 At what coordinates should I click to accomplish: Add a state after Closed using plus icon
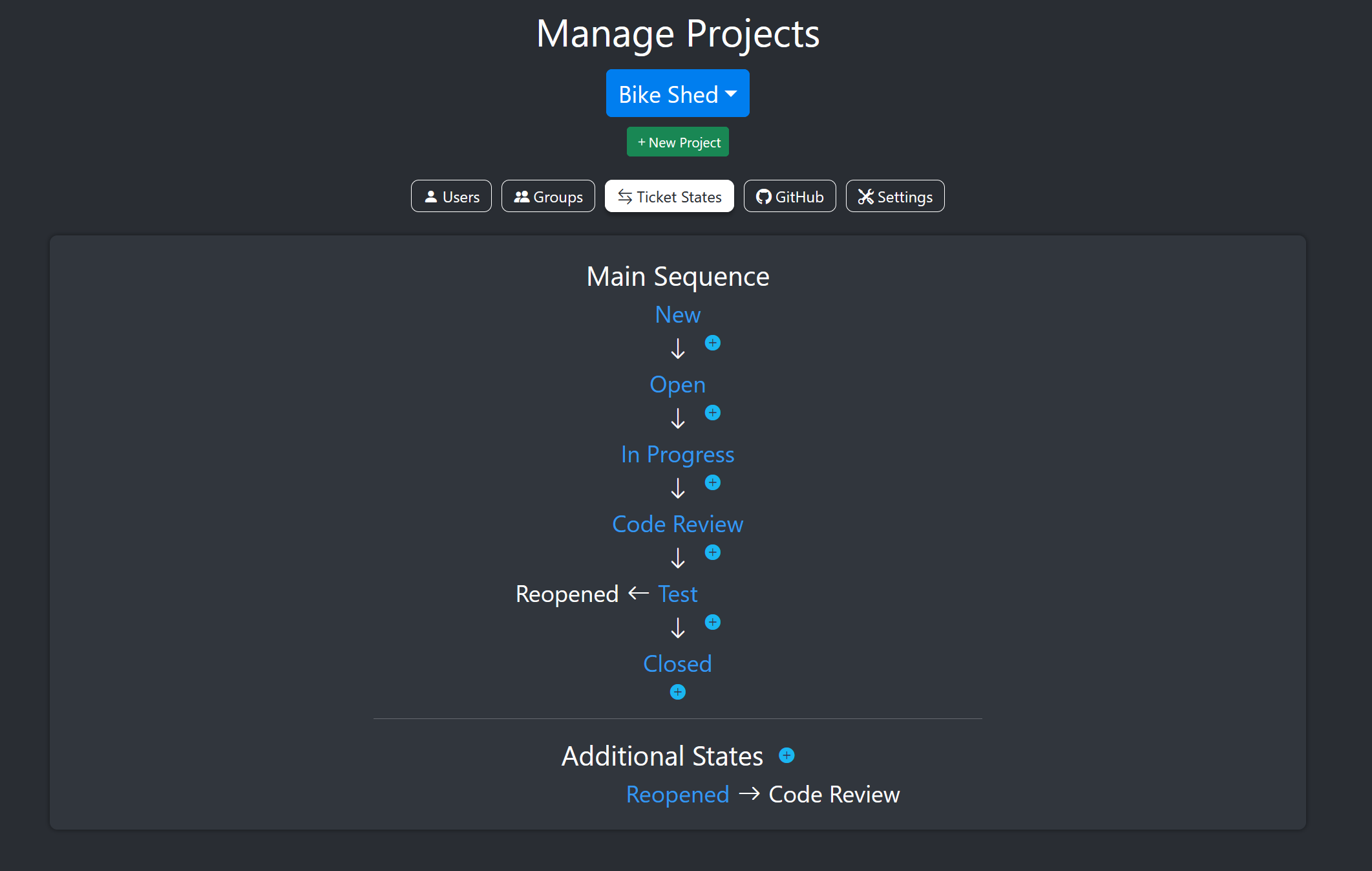pyautogui.click(x=677, y=692)
